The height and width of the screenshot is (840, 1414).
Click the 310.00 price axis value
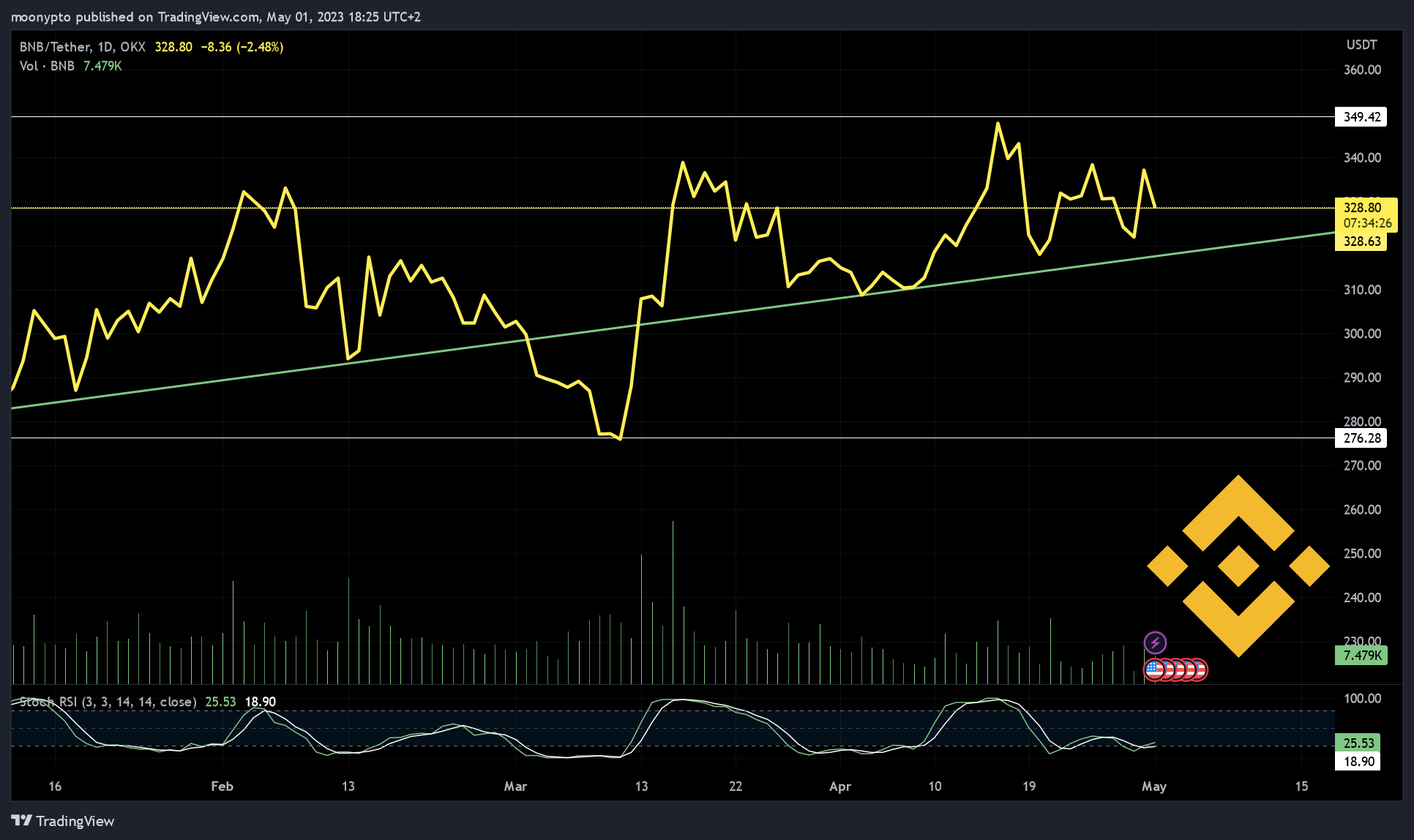1362,290
